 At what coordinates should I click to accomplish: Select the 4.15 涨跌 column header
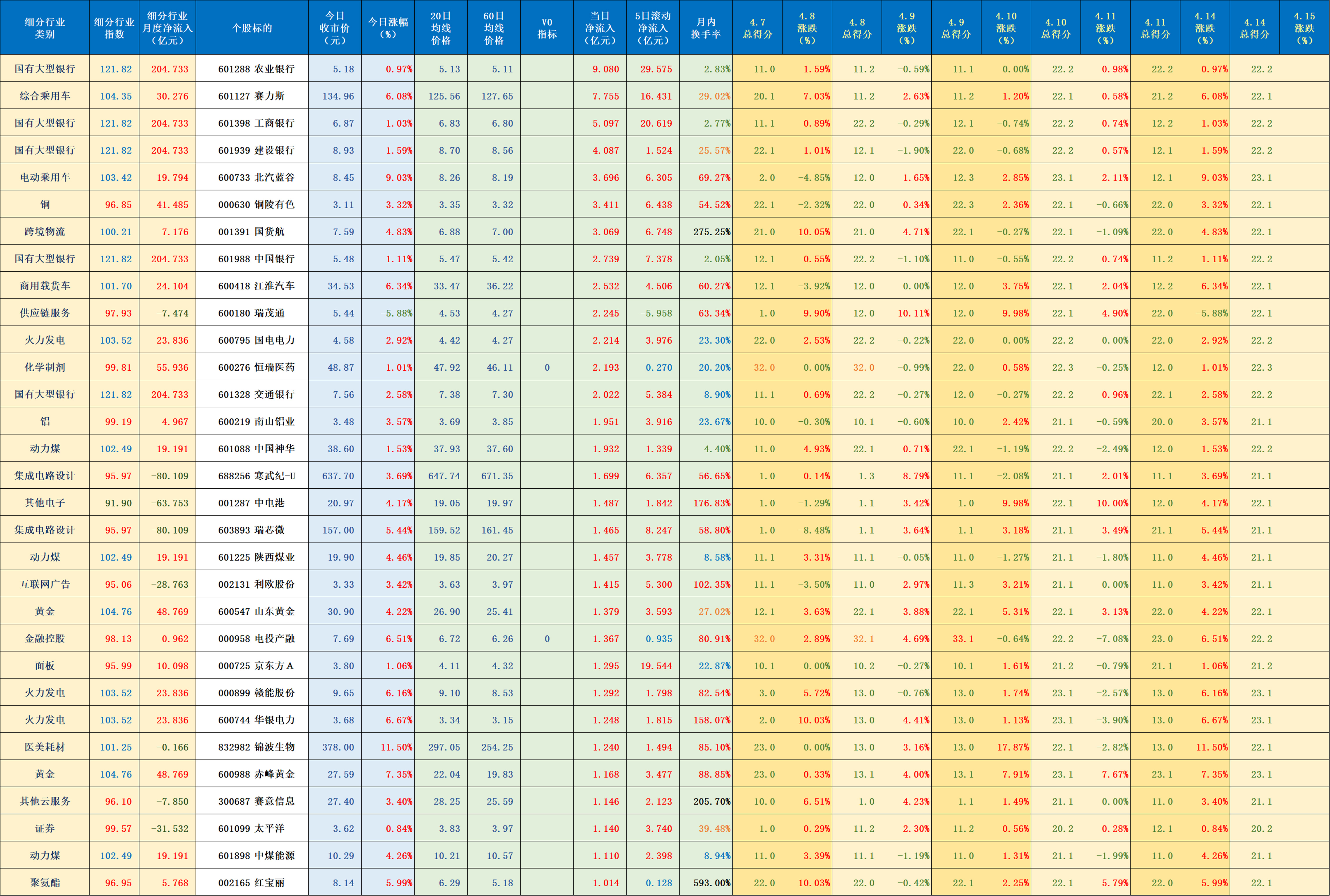coord(1304,28)
